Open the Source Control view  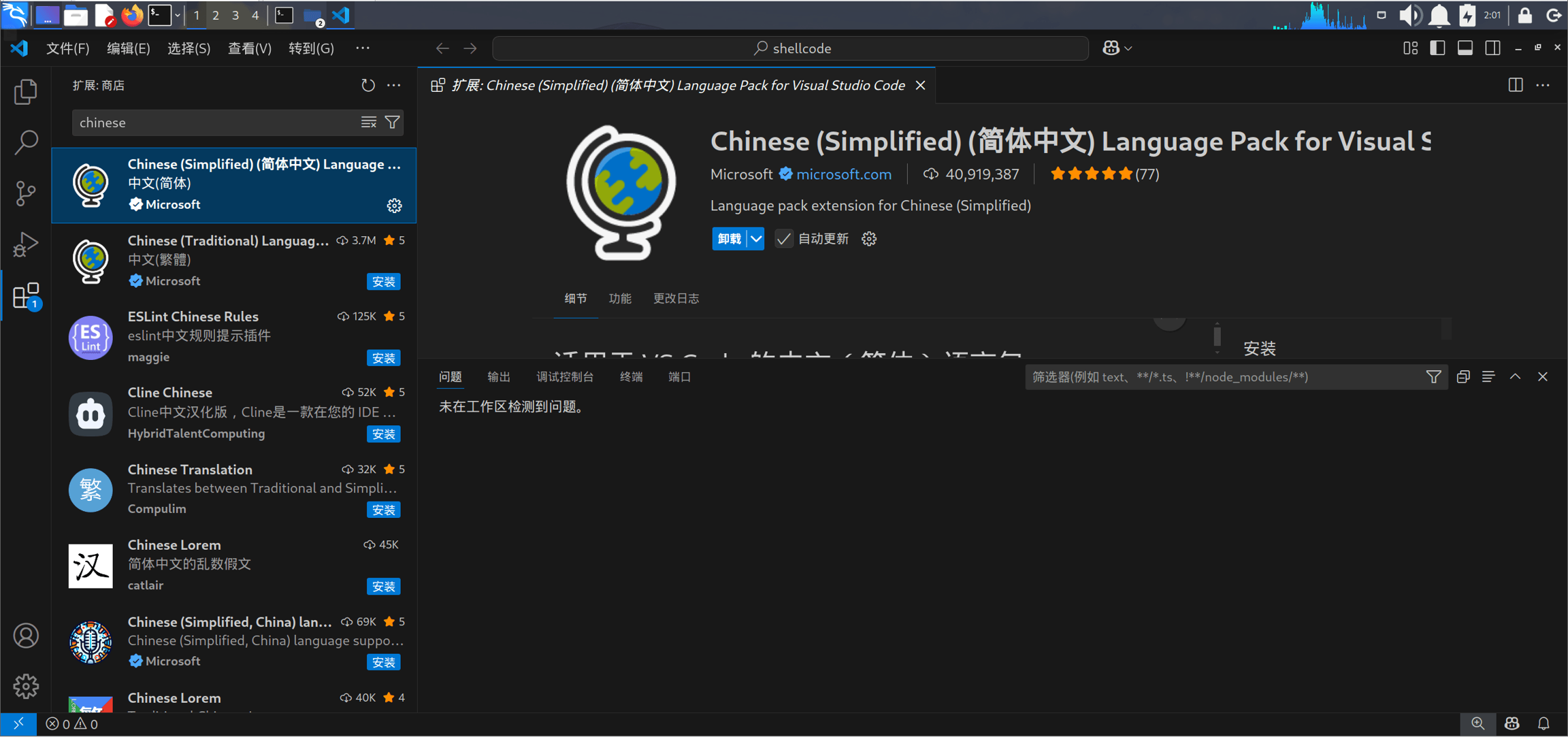click(26, 193)
